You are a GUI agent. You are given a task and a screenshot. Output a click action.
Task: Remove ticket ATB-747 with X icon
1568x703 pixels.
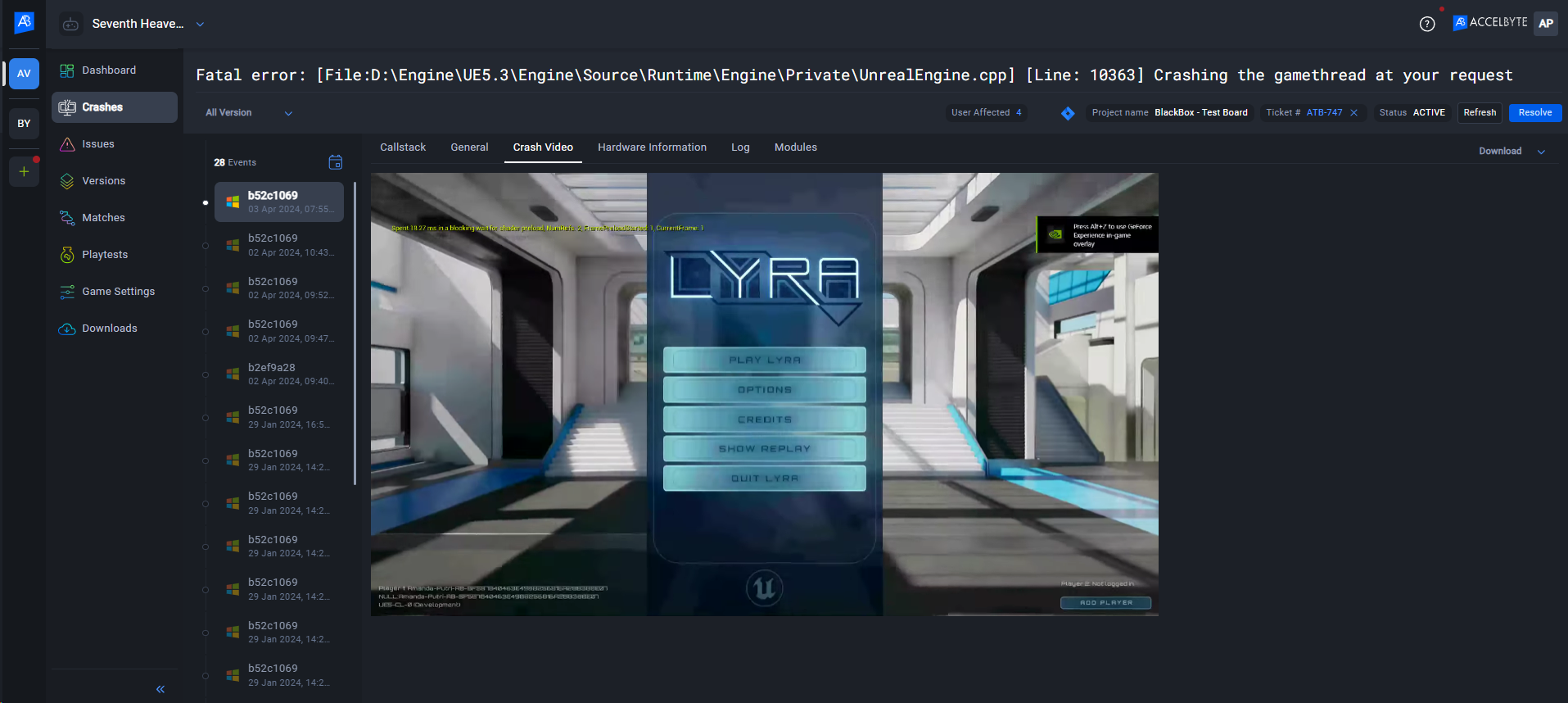(x=1353, y=113)
